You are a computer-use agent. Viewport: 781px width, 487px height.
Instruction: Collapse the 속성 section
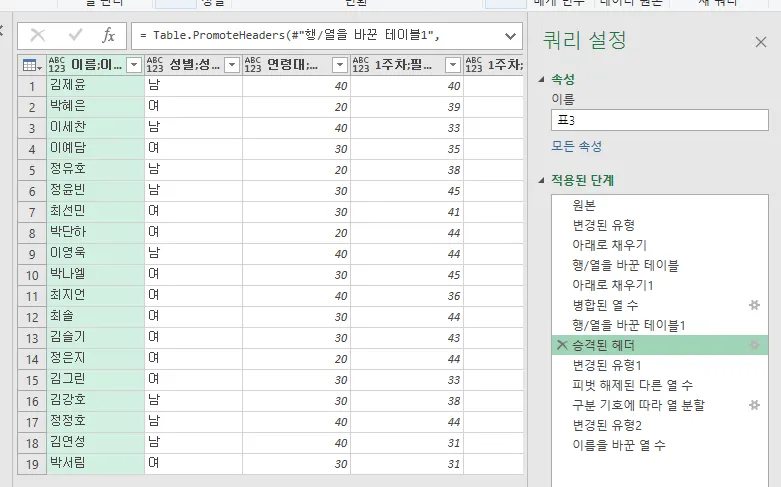(x=541, y=79)
